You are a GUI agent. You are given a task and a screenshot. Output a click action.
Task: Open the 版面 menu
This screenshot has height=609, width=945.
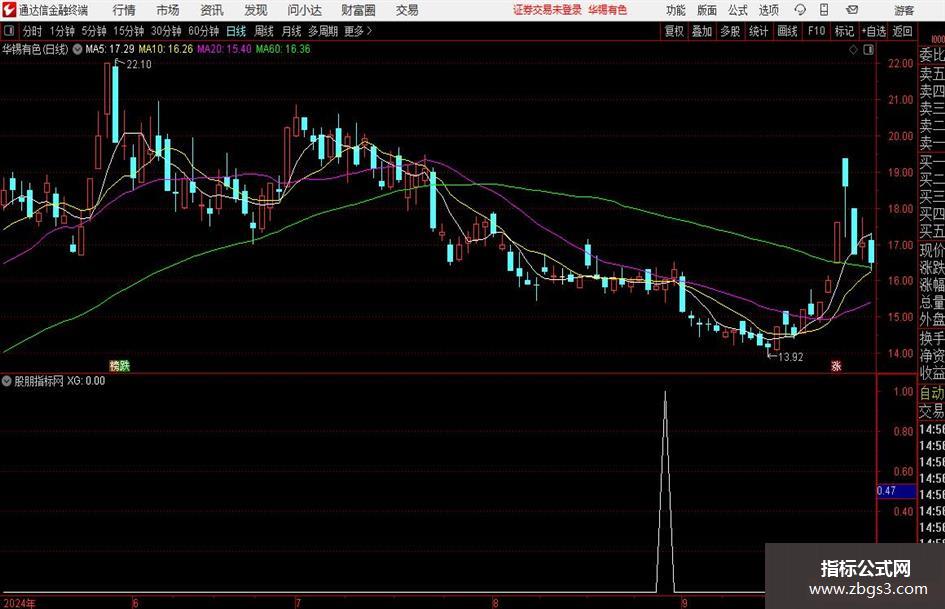pyautogui.click(x=706, y=10)
